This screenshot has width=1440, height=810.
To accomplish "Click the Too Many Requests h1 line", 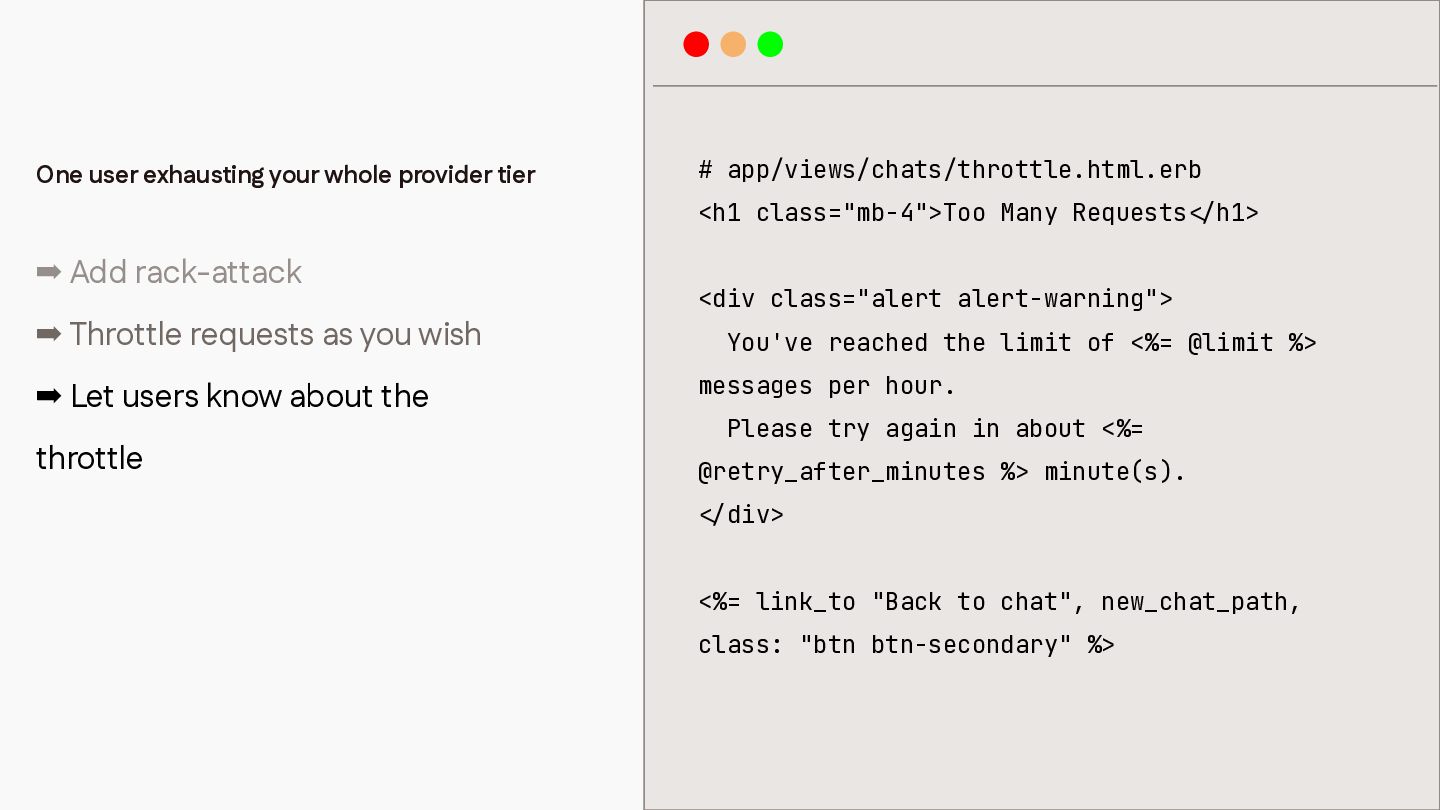I will [978, 213].
